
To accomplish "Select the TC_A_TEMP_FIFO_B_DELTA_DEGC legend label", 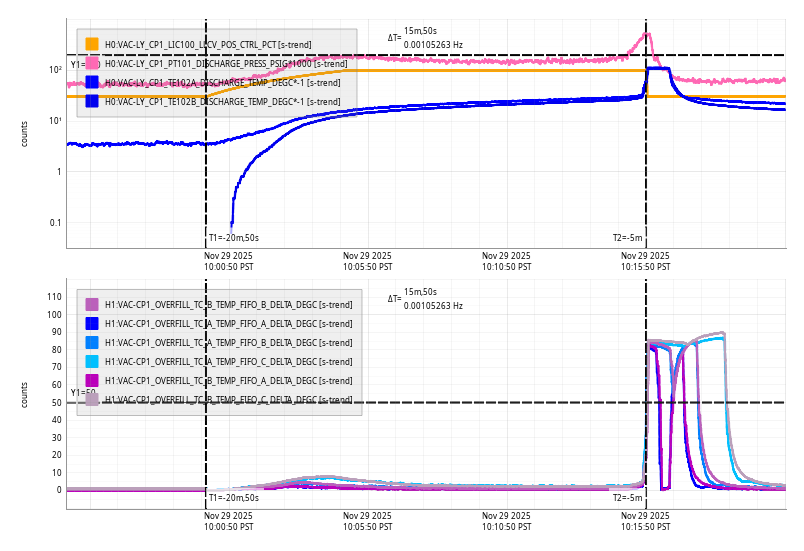I will click(228, 342).
